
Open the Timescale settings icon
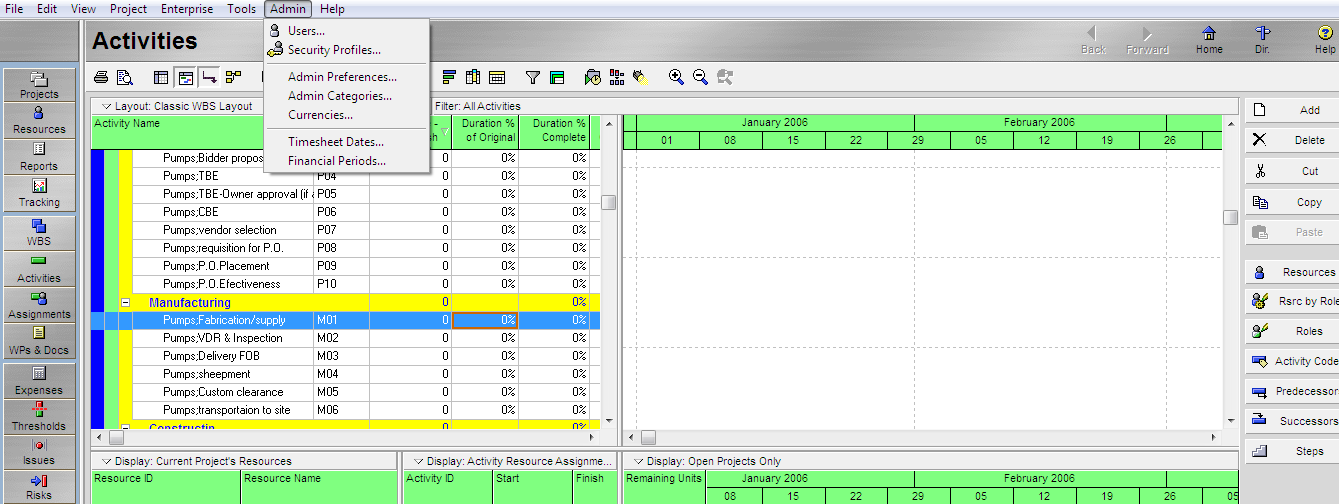[x=497, y=77]
